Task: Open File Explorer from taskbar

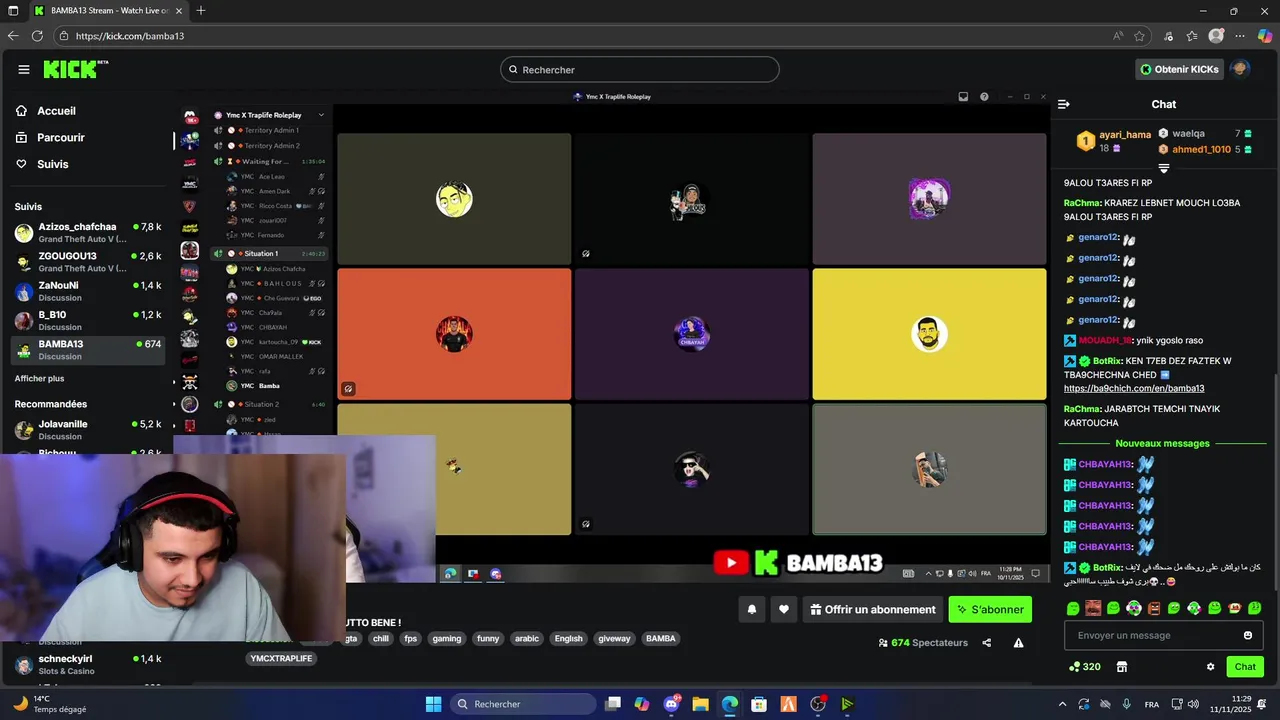Action: pos(700,704)
